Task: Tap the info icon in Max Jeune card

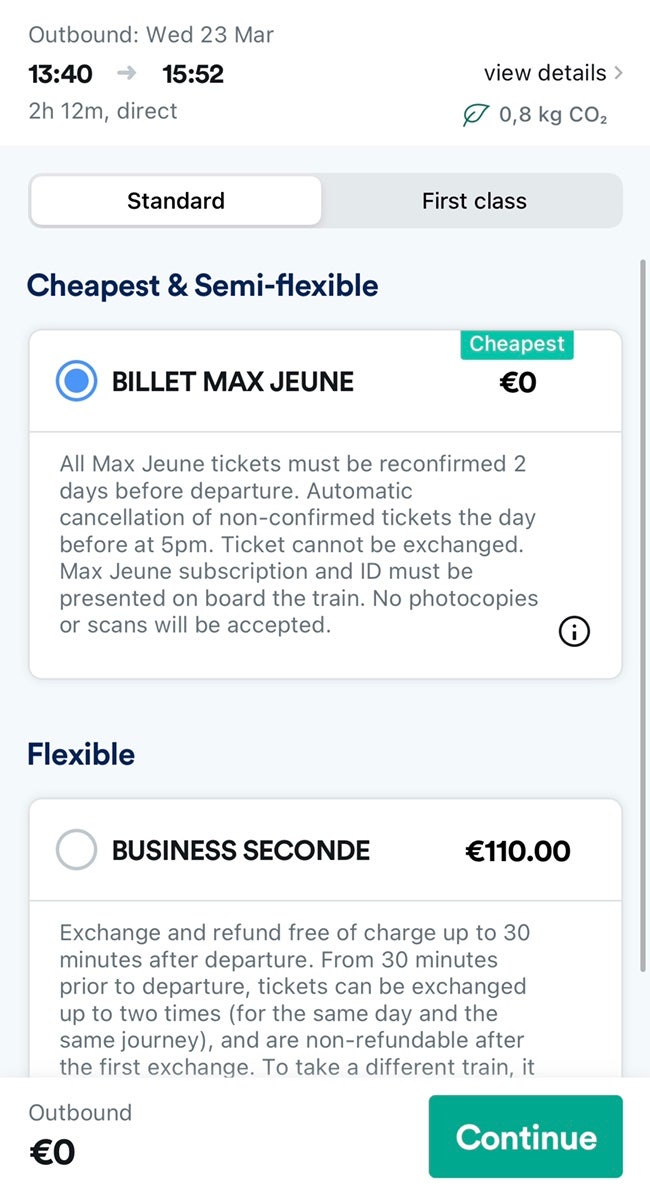Action: tap(574, 631)
